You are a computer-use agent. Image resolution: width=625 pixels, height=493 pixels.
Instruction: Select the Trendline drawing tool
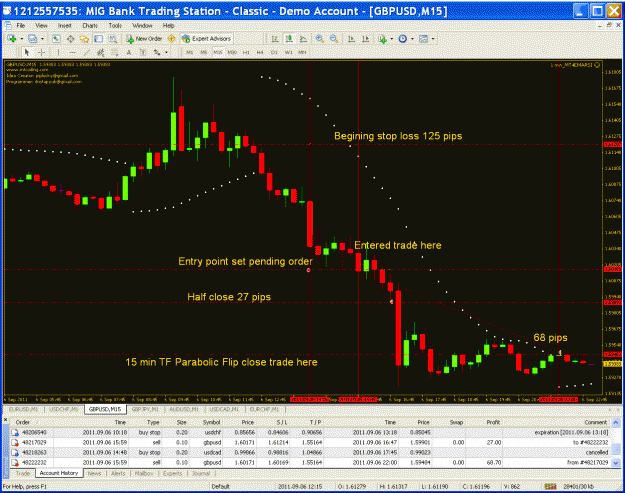pyautogui.click(x=86, y=52)
